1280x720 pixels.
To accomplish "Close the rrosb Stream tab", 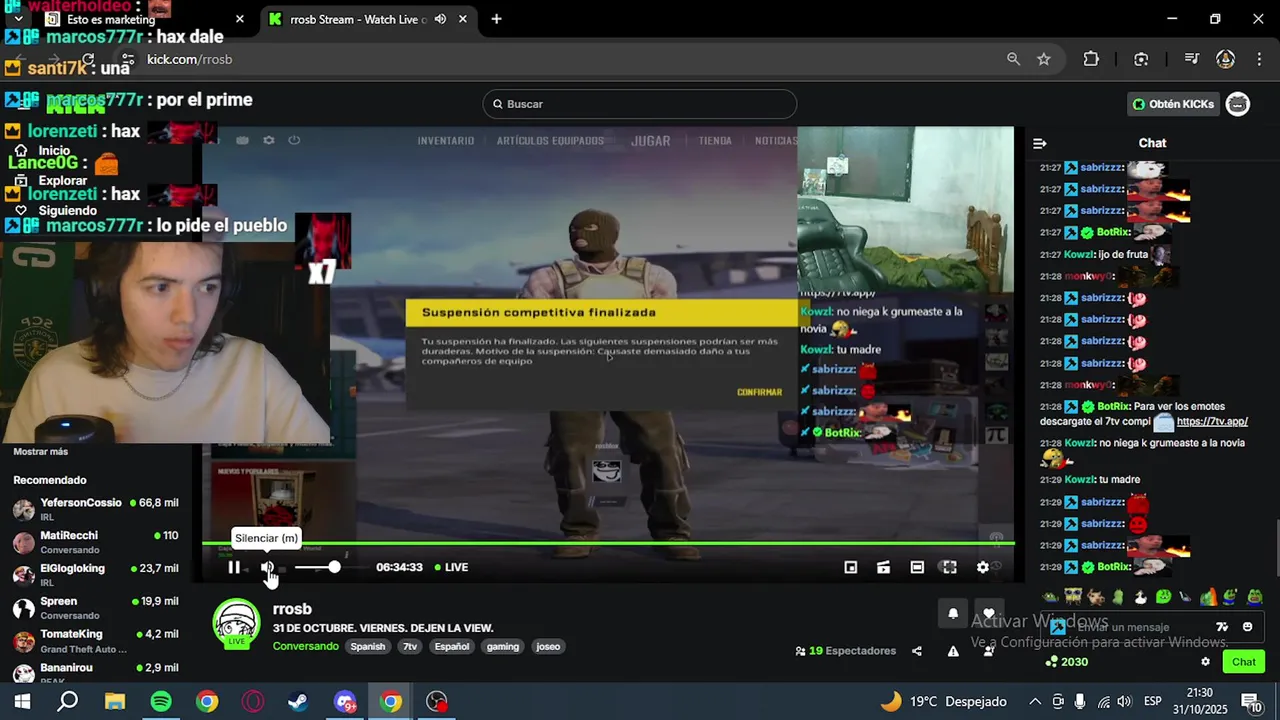I will pyautogui.click(x=464, y=19).
